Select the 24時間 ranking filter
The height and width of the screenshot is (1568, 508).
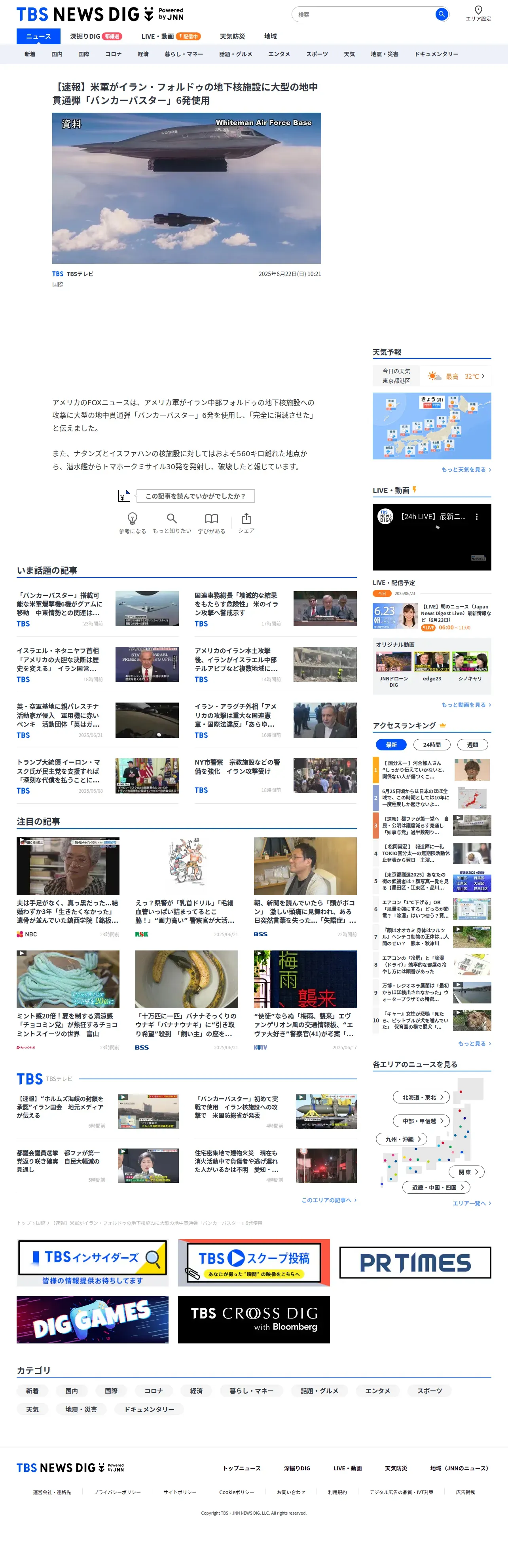(432, 744)
